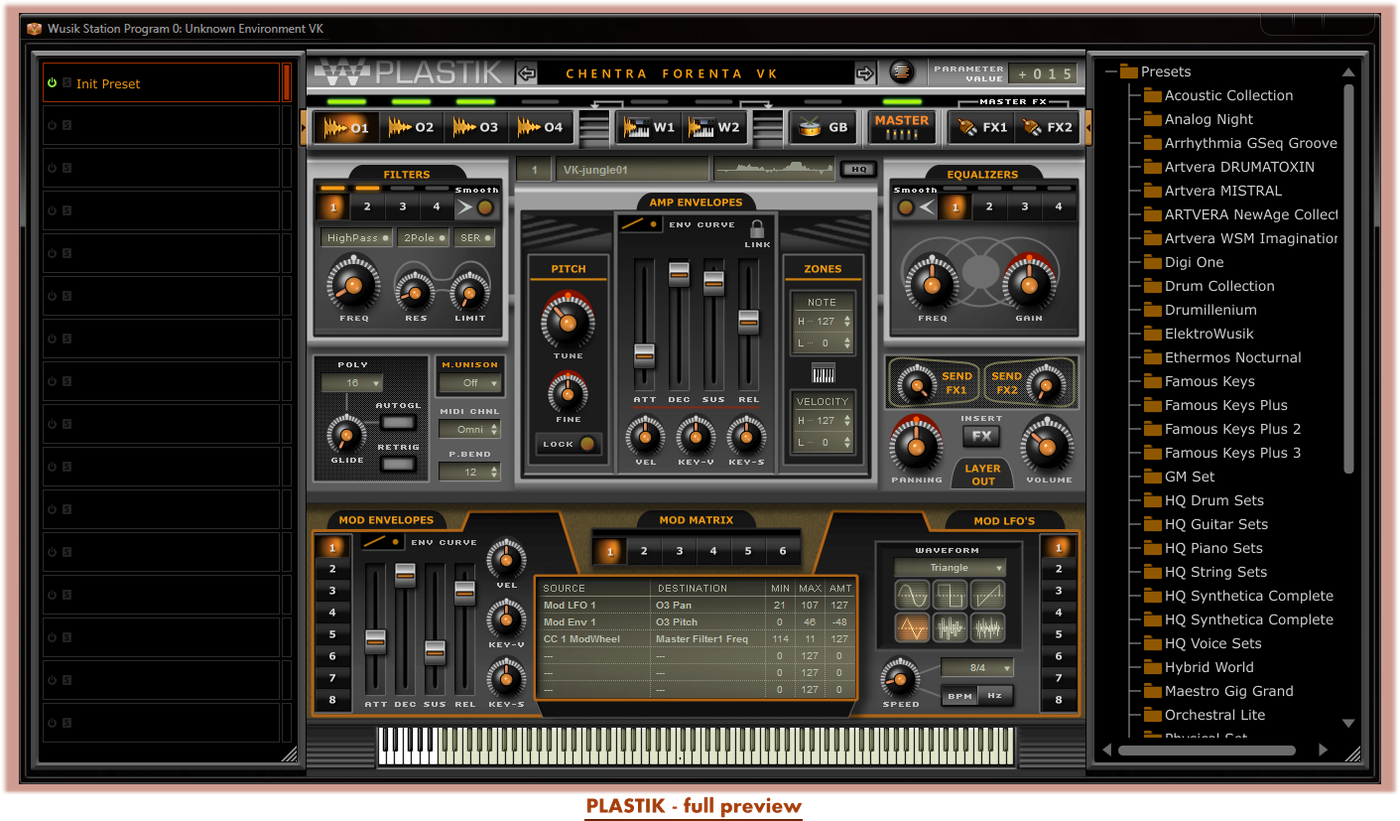This screenshot has height=821, width=1400.
Task: Open the SER filter routing dropdown
Action: point(475,238)
